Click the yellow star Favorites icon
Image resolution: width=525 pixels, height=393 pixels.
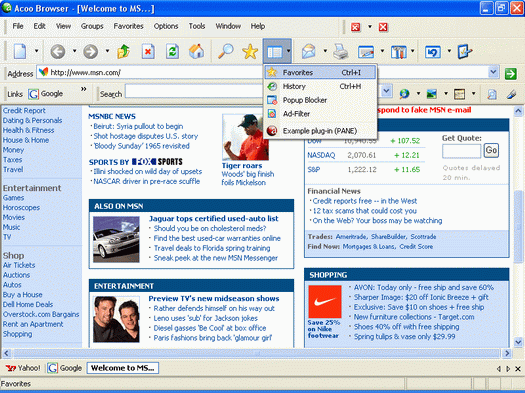pyautogui.click(x=250, y=52)
